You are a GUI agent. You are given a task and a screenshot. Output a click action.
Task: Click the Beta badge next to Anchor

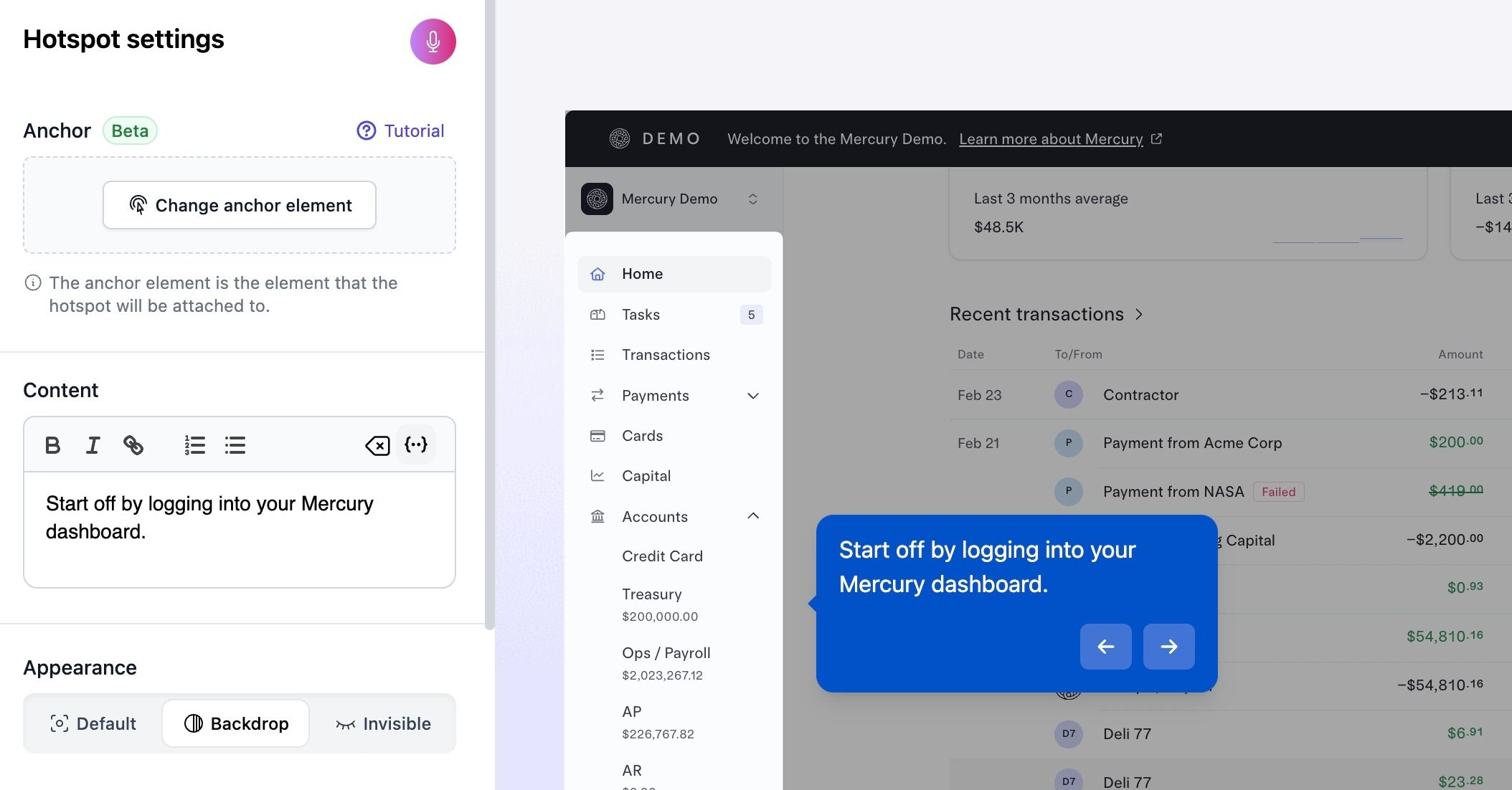130,130
